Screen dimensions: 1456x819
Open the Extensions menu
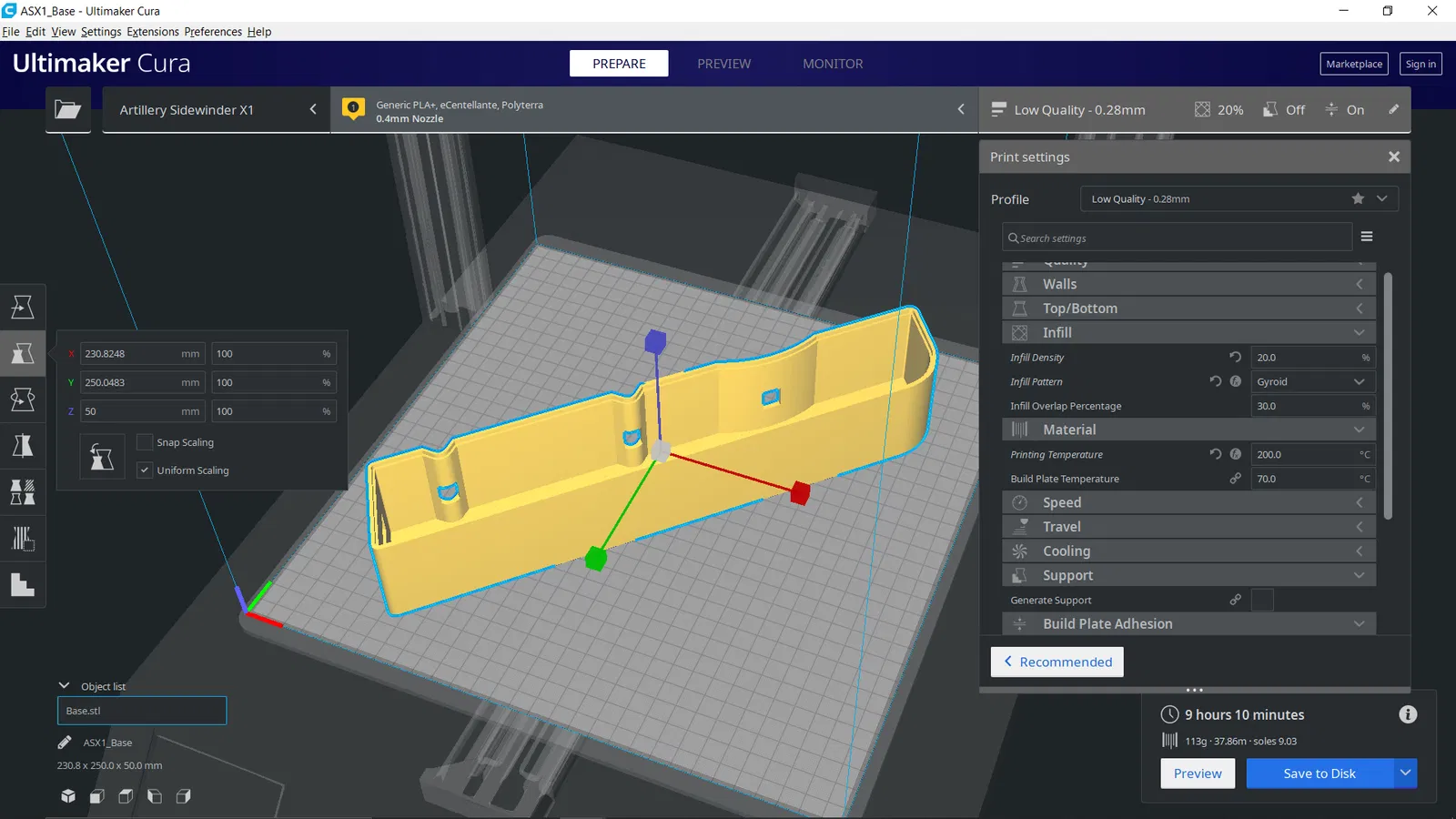153,32
